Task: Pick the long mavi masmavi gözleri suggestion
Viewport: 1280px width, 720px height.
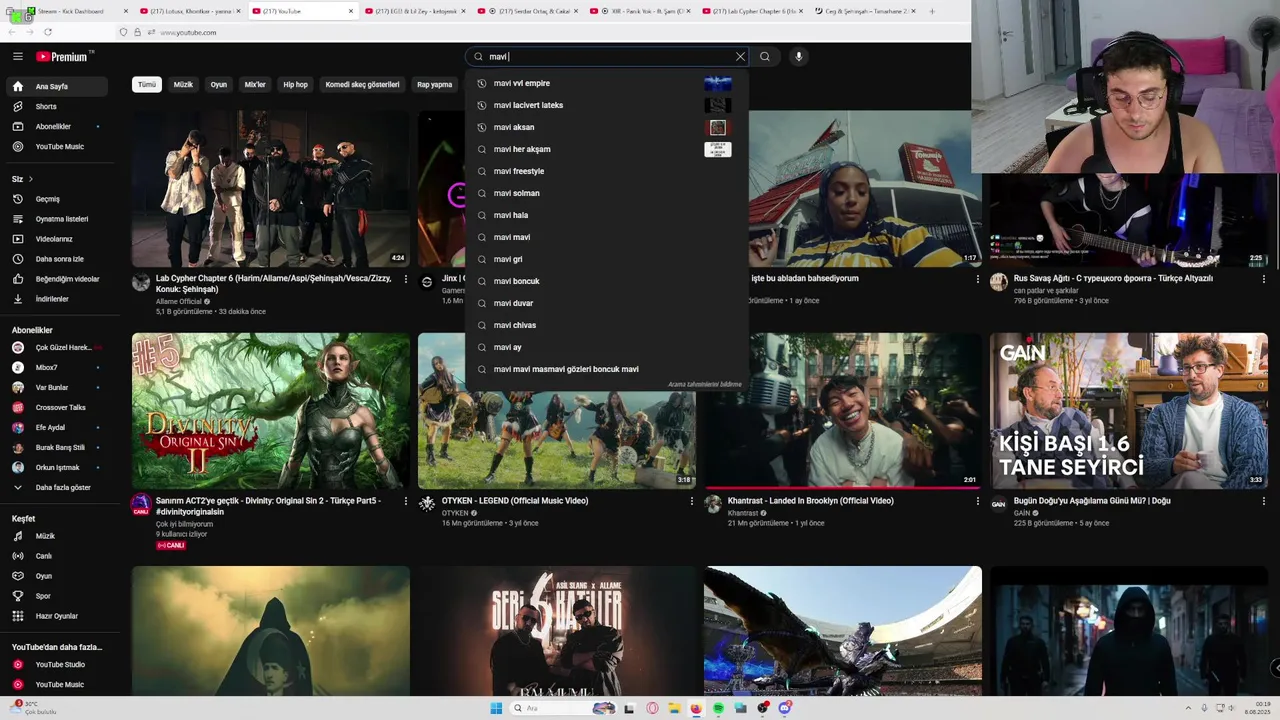Action: [x=606, y=369]
